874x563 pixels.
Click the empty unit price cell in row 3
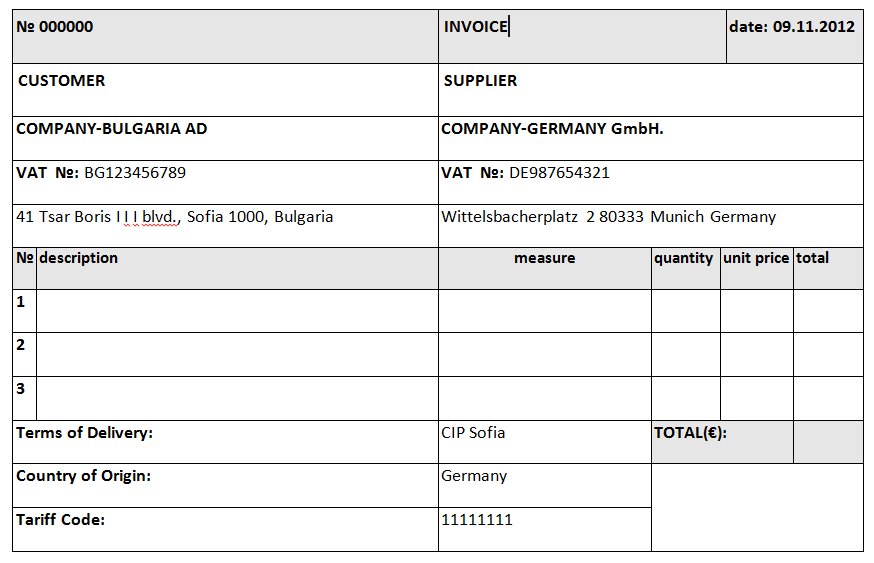click(x=756, y=398)
